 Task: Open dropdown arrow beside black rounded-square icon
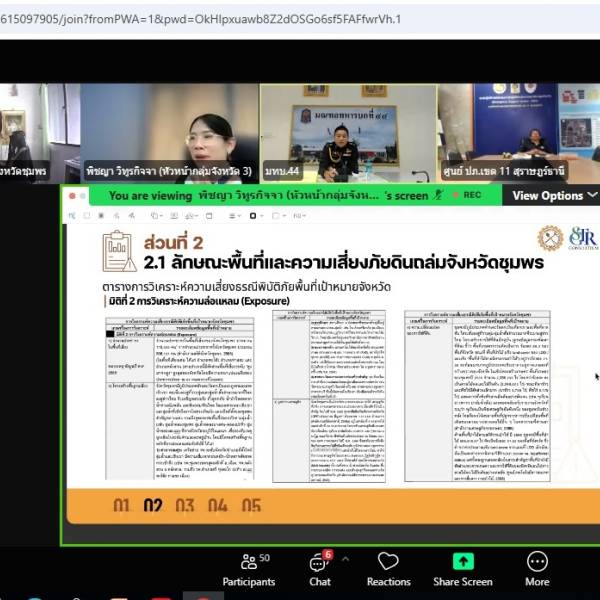[262, 216]
